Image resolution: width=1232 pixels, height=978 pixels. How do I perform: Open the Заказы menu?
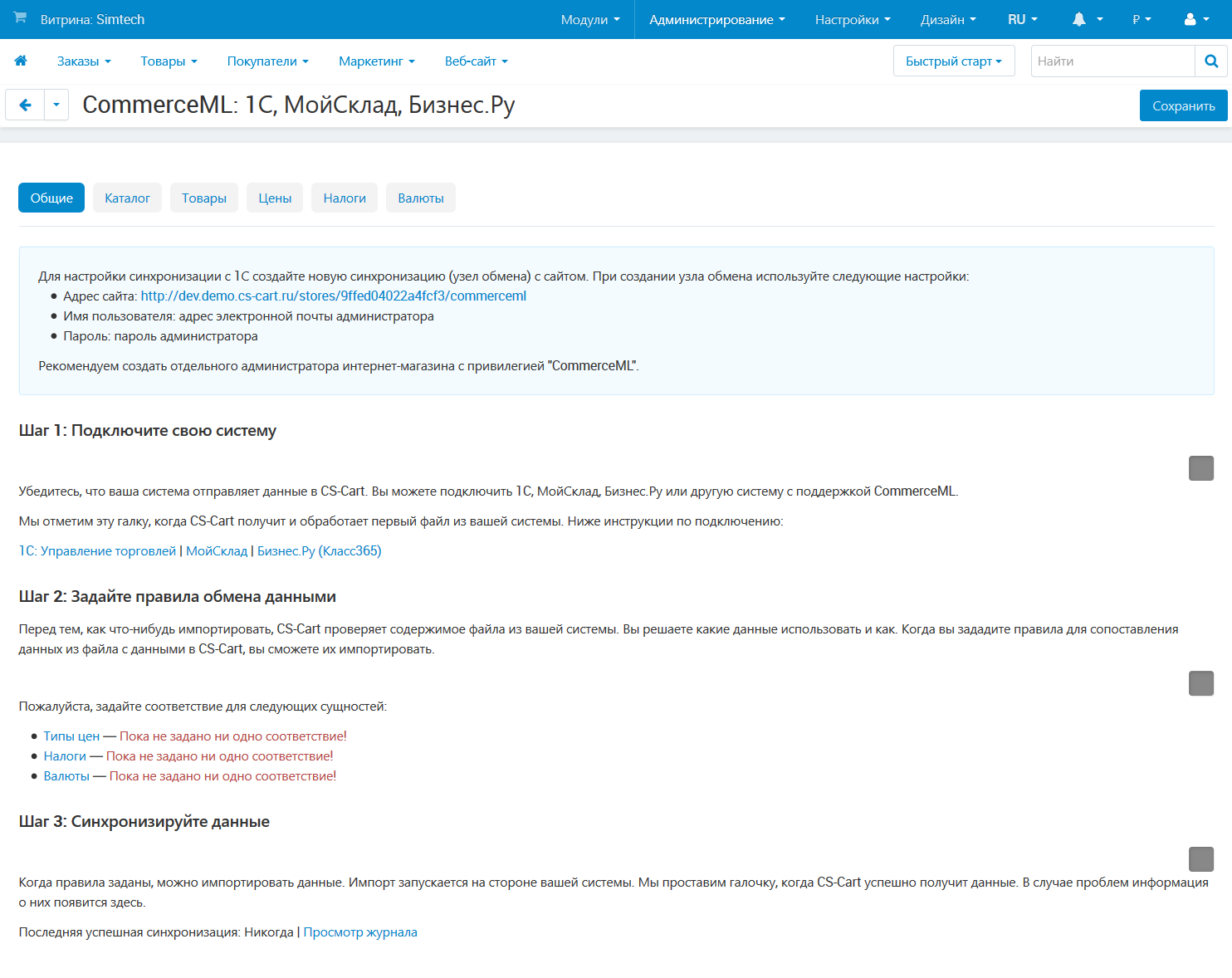(x=84, y=61)
